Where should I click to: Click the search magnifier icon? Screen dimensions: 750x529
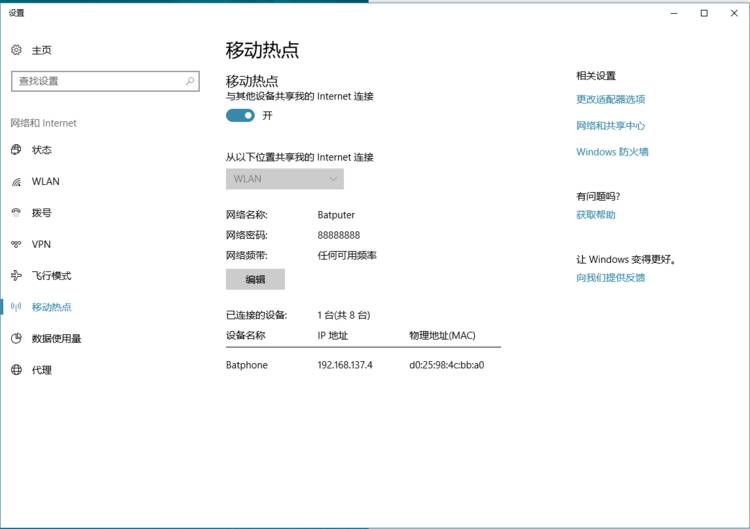click(x=190, y=81)
